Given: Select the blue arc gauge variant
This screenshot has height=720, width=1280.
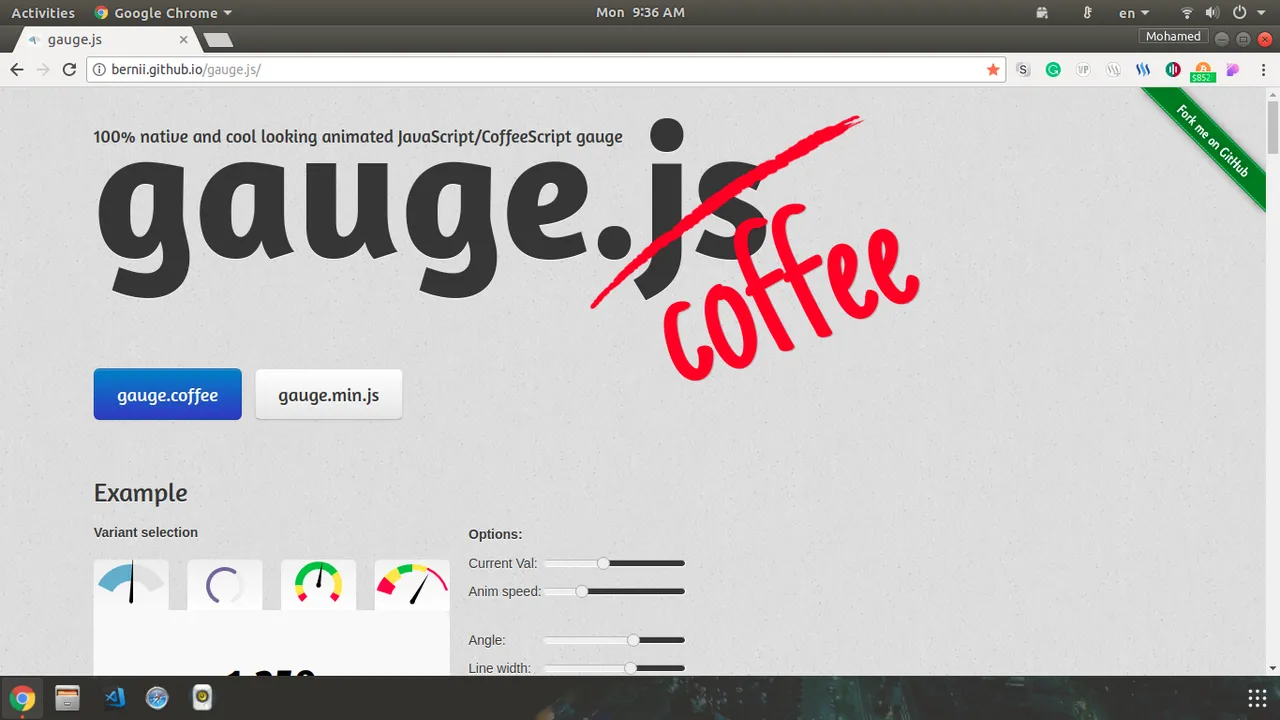Looking at the screenshot, I should [x=131, y=584].
